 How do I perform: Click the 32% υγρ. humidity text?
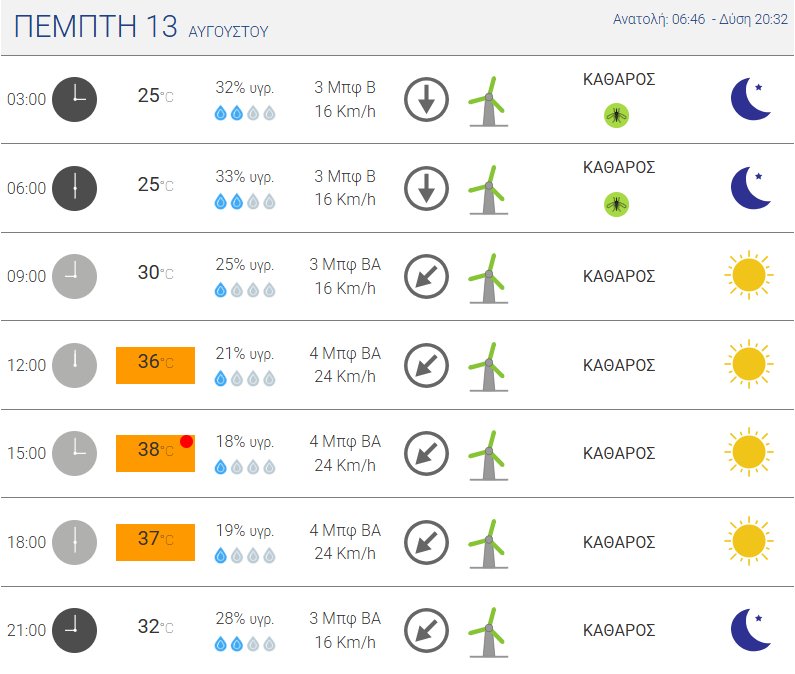coord(244,88)
